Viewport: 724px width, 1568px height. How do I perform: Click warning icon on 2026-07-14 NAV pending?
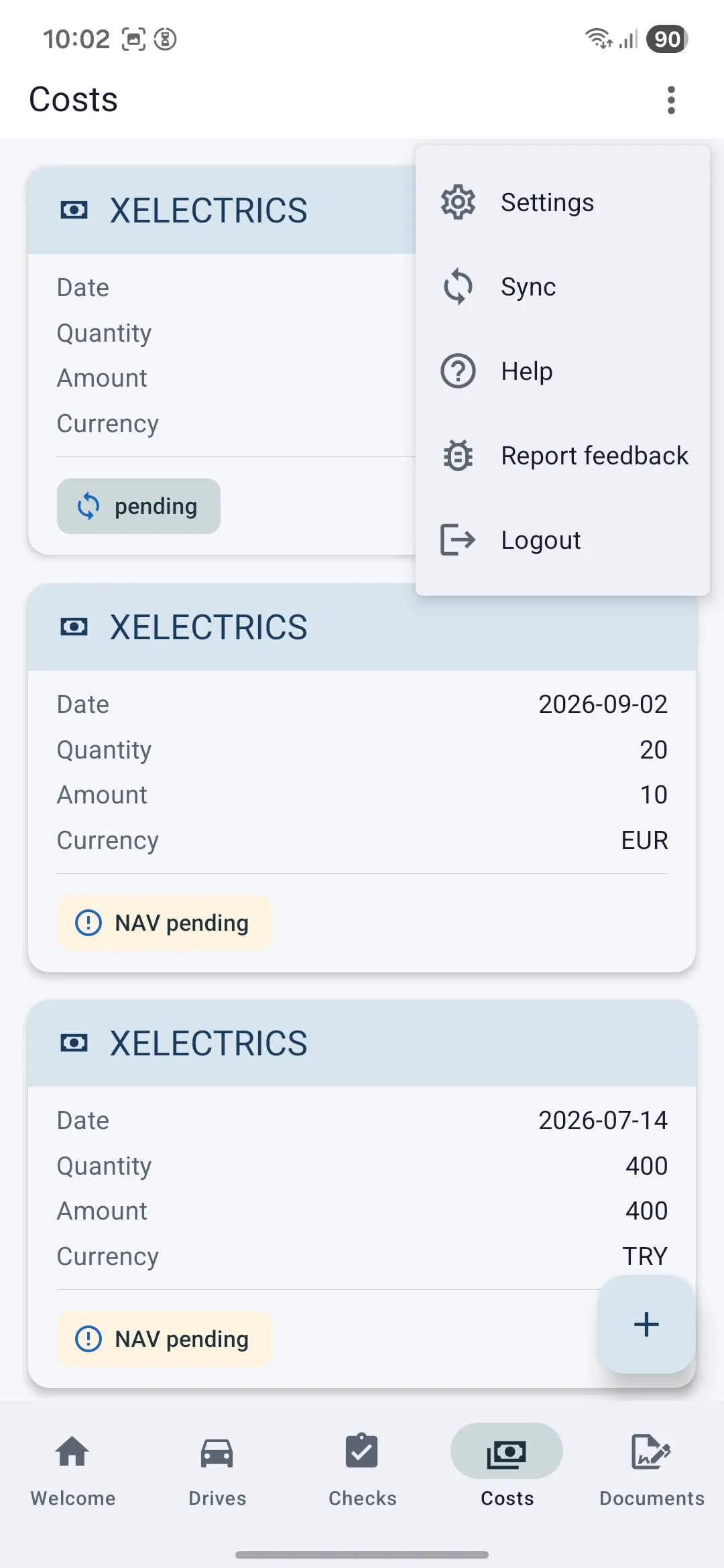(x=88, y=1339)
